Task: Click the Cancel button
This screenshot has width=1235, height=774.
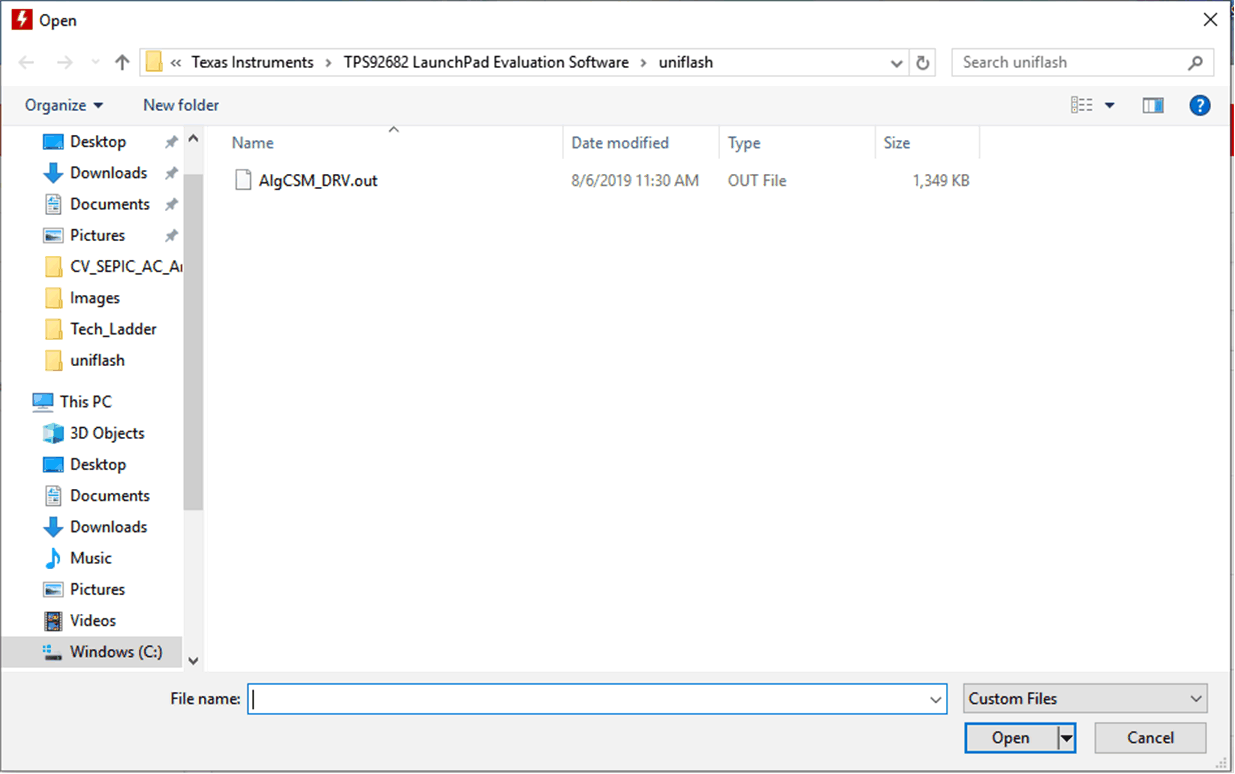Action: pyautogui.click(x=1150, y=737)
